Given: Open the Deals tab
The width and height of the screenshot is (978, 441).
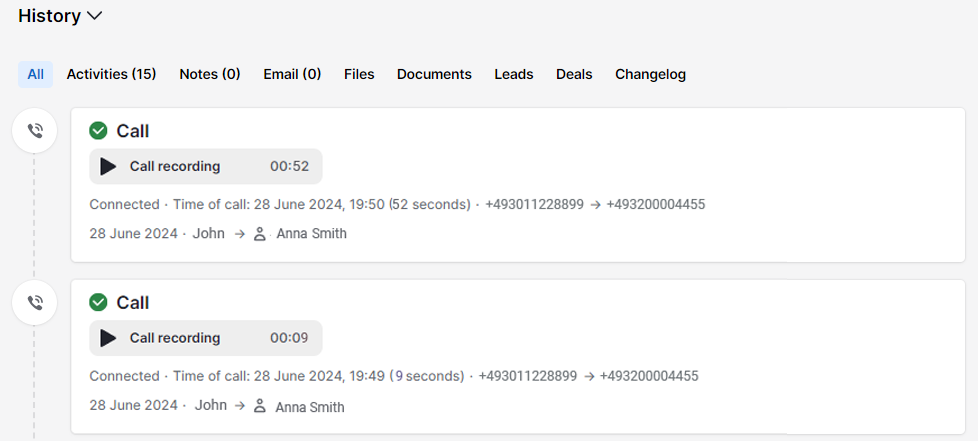Looking at the screenshot, I should [x=574, y=74].
